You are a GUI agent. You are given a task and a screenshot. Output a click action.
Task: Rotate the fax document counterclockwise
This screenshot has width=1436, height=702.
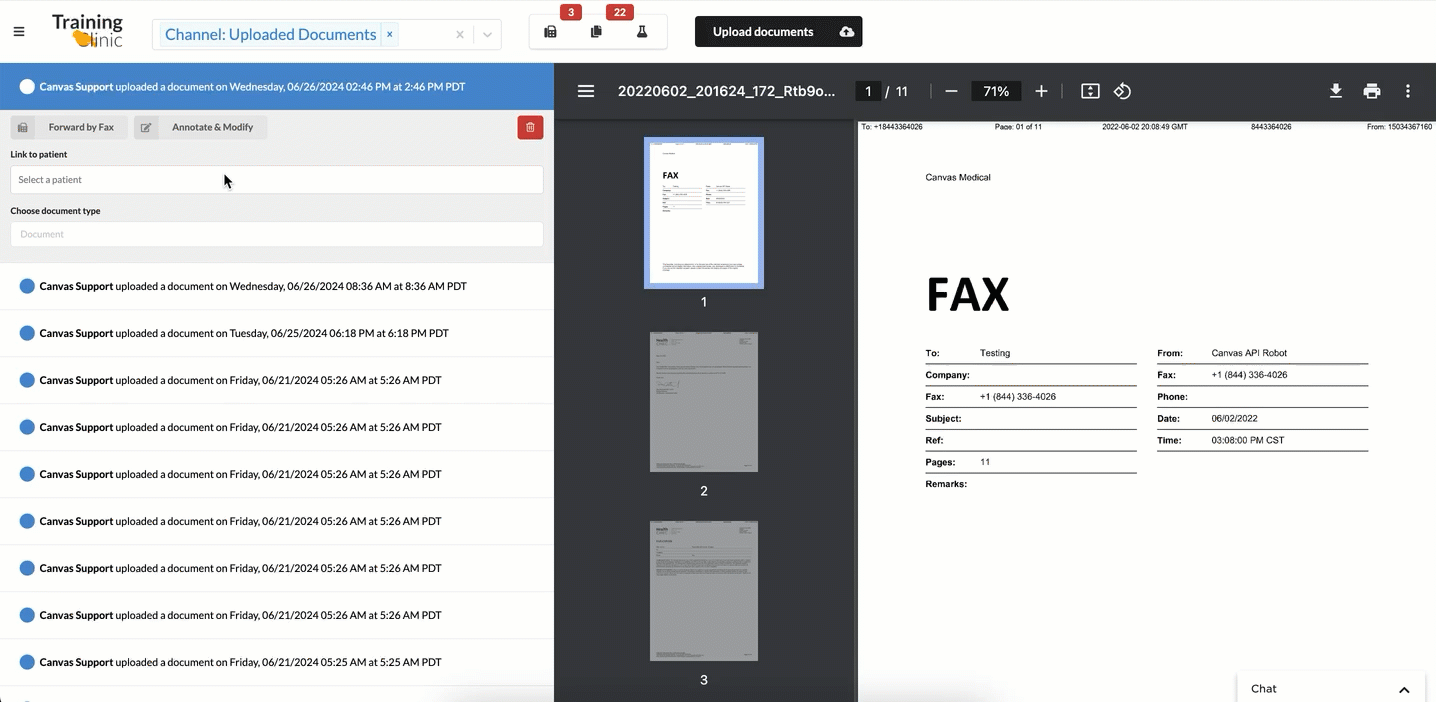1122,90
